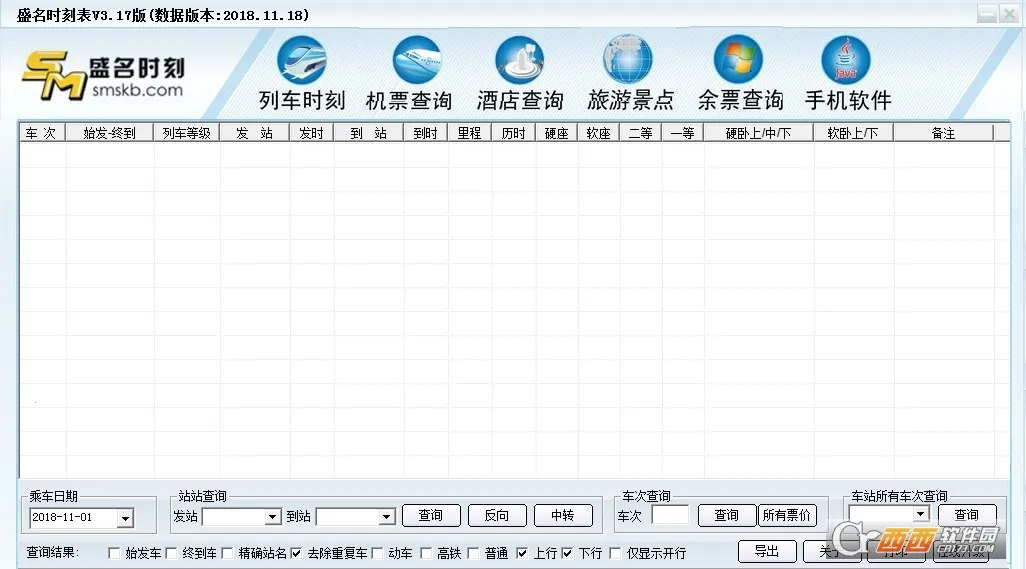This screenshot has width=1026, height=569.
Task: Click the 反向 reverse button
Action: point(497,515)
